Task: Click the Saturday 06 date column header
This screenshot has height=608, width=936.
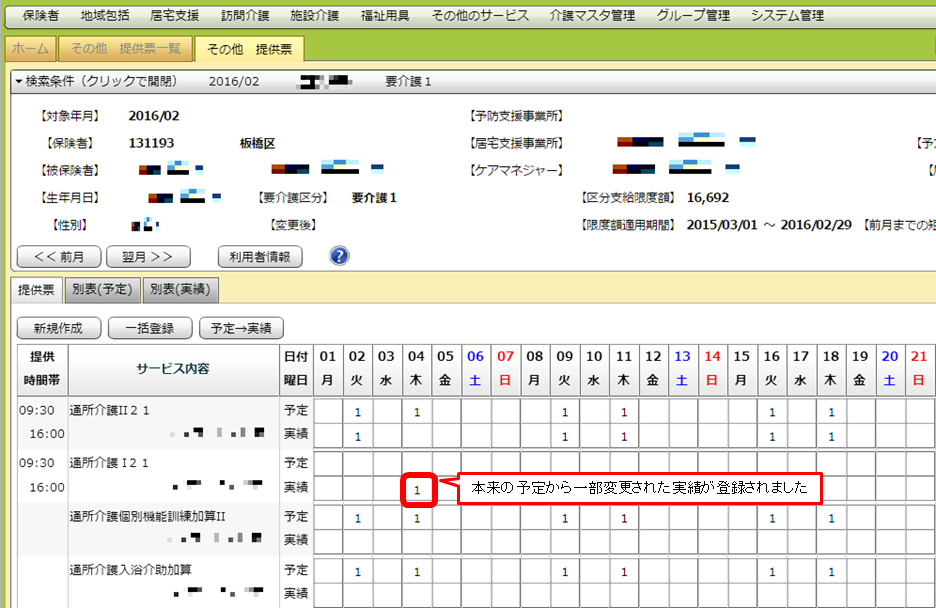Action: pyautogui.click(x=475, y=368)
